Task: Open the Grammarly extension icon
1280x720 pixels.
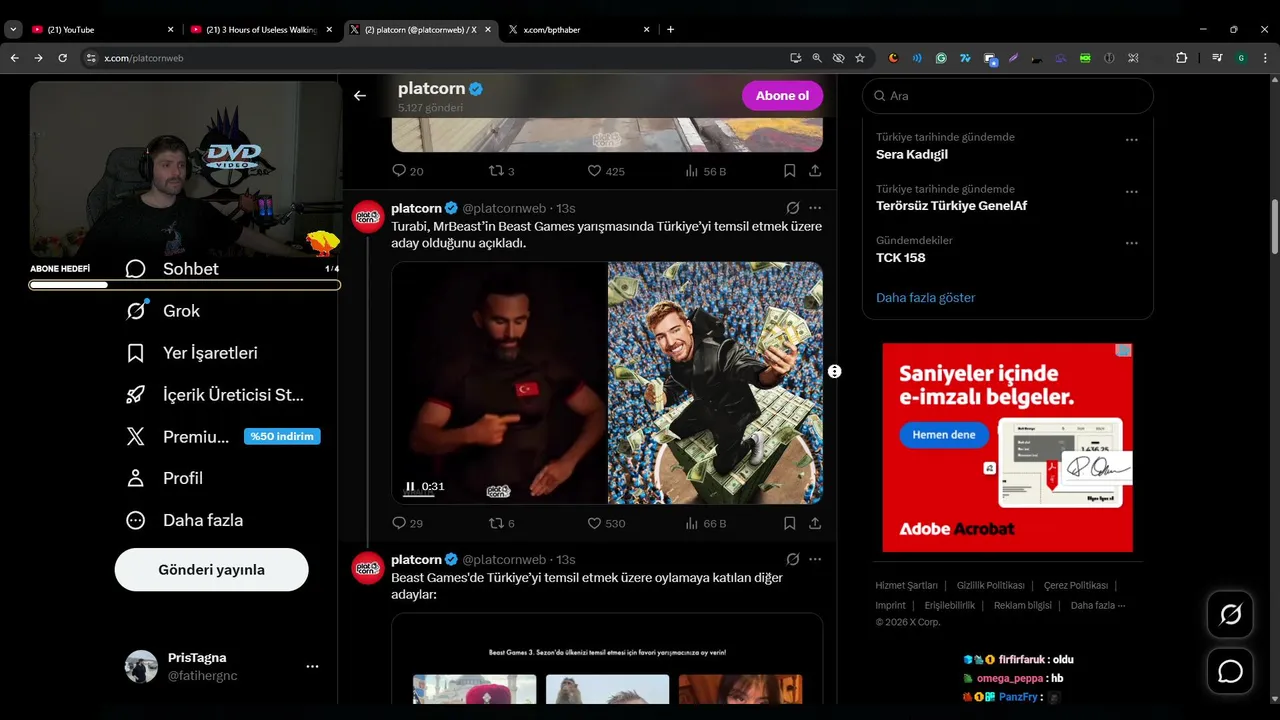Action: [941, 58]
